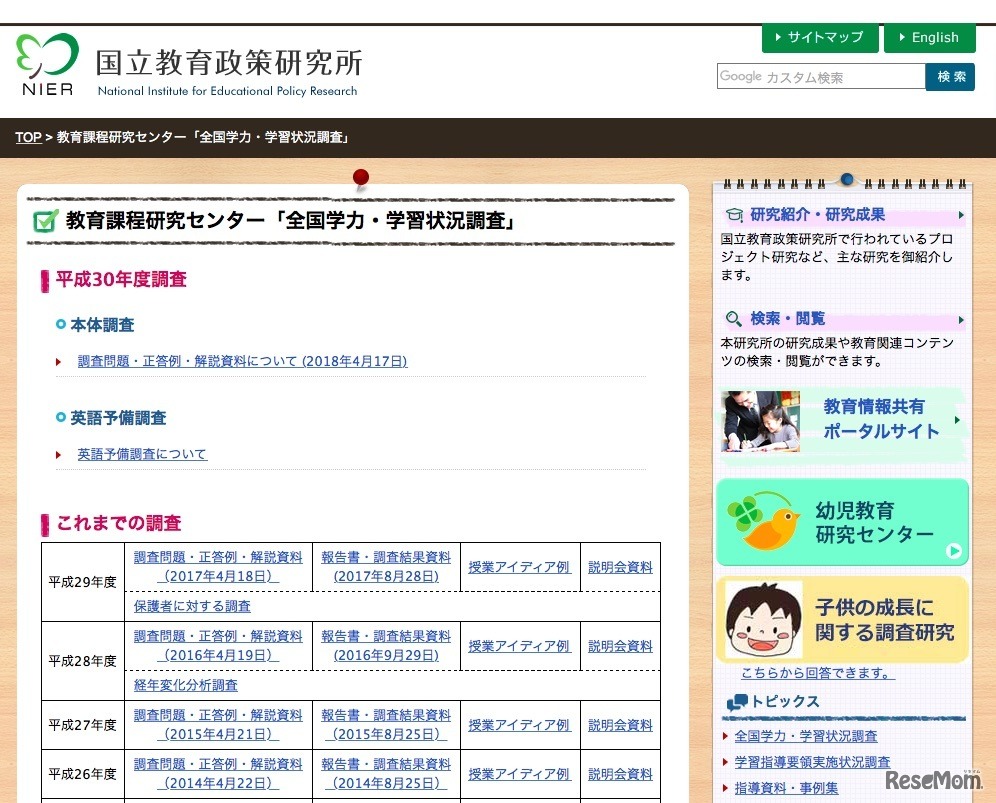The height and width of the screenshot is (803, 996).
Task: Click the 検索 search button
Action: point(950,76)
